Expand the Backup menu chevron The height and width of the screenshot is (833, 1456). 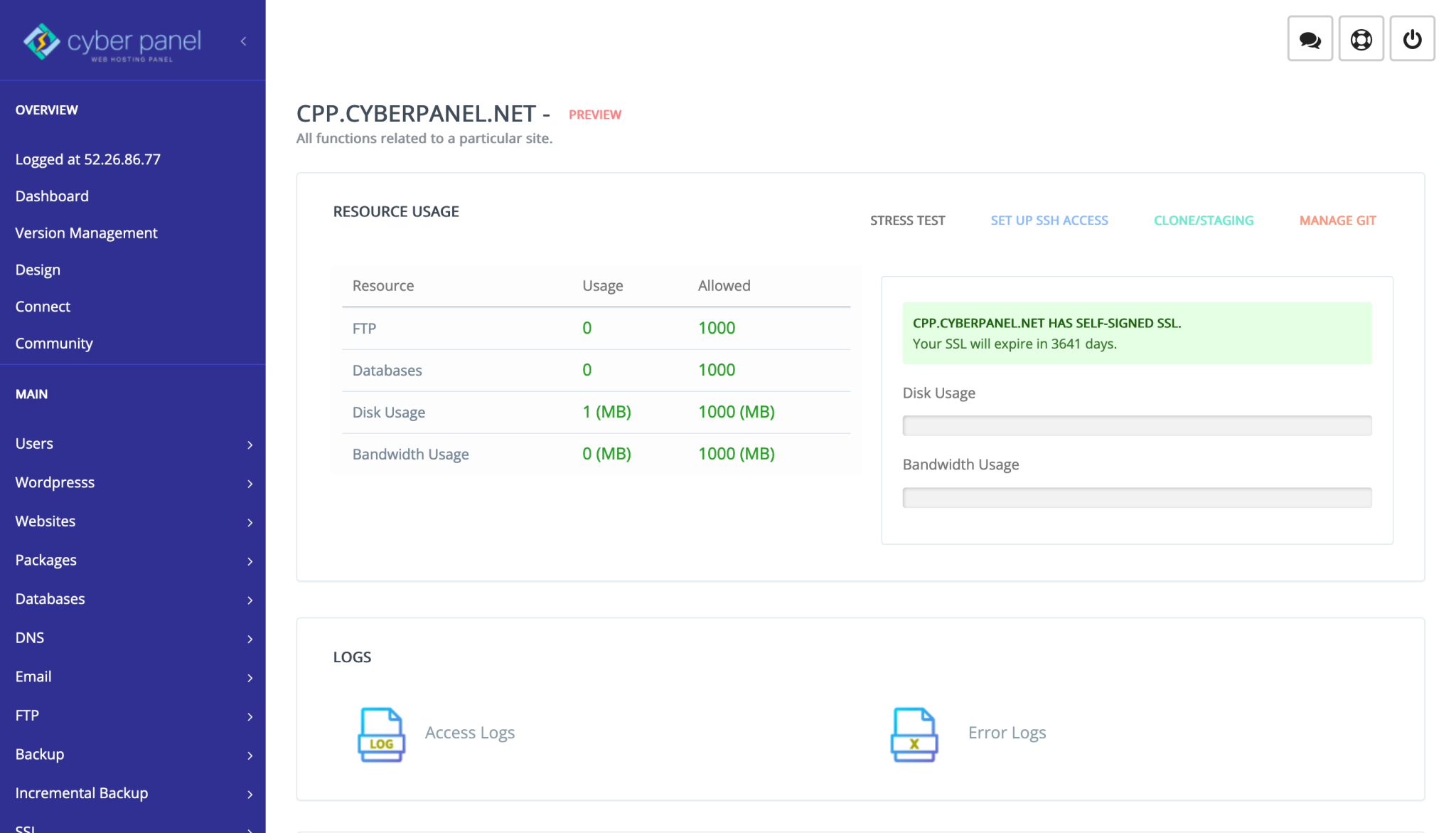click(x=250, y=755)
